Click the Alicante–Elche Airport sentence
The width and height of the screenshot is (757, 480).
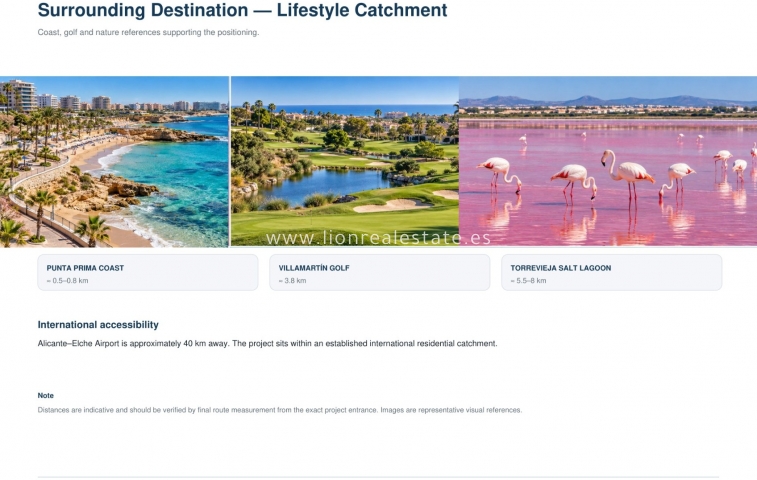point(267,343)
